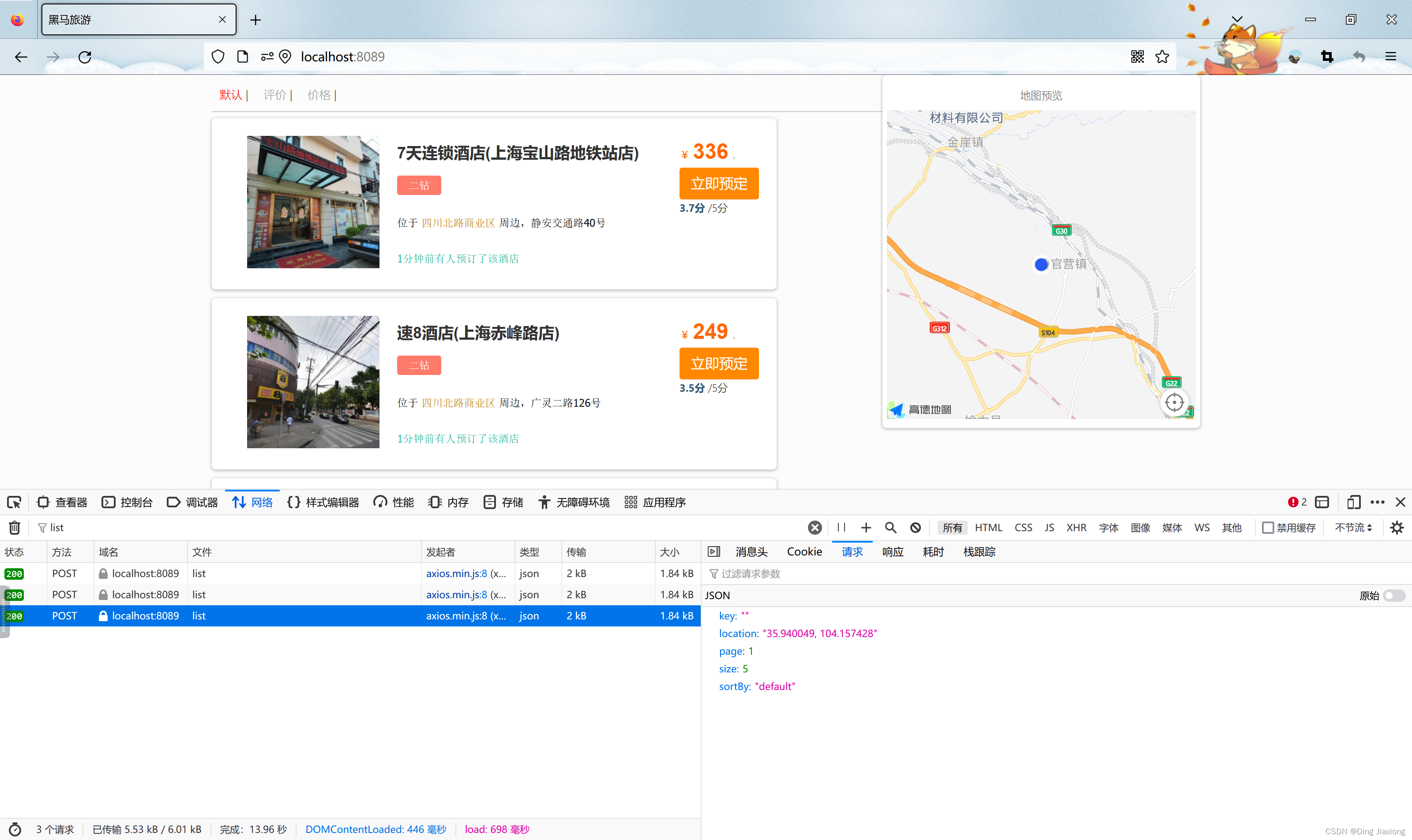The height and width of the screenshot is (840, 1412).
Task: Bookmark this page with the star icon
Action: (1162, 56)
